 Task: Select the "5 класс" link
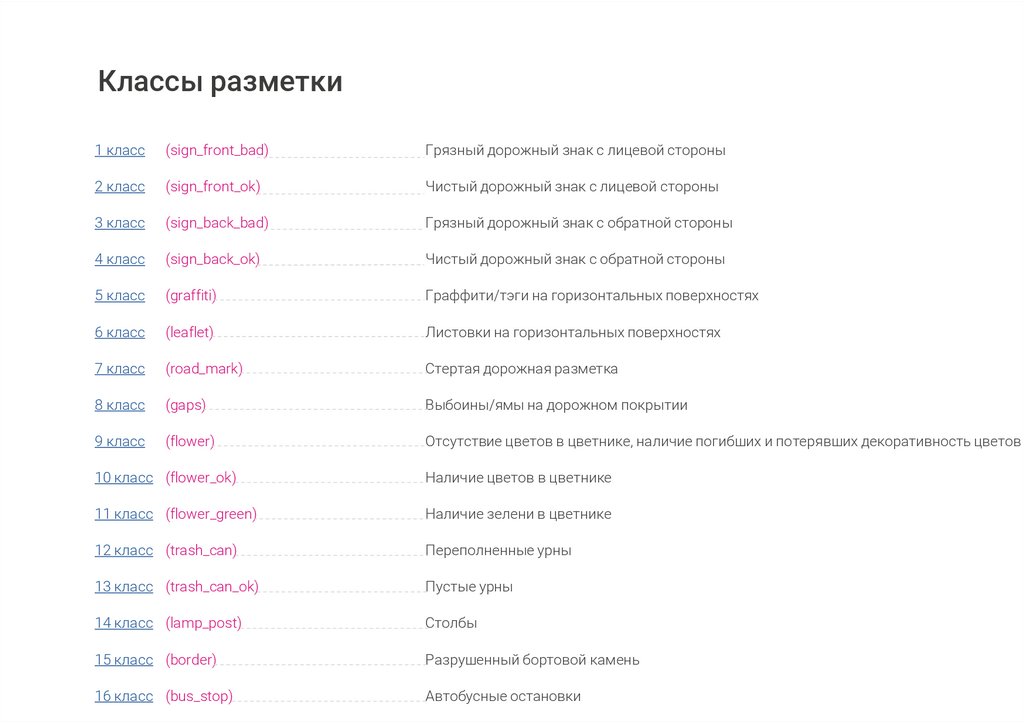(x=120, y=296)
